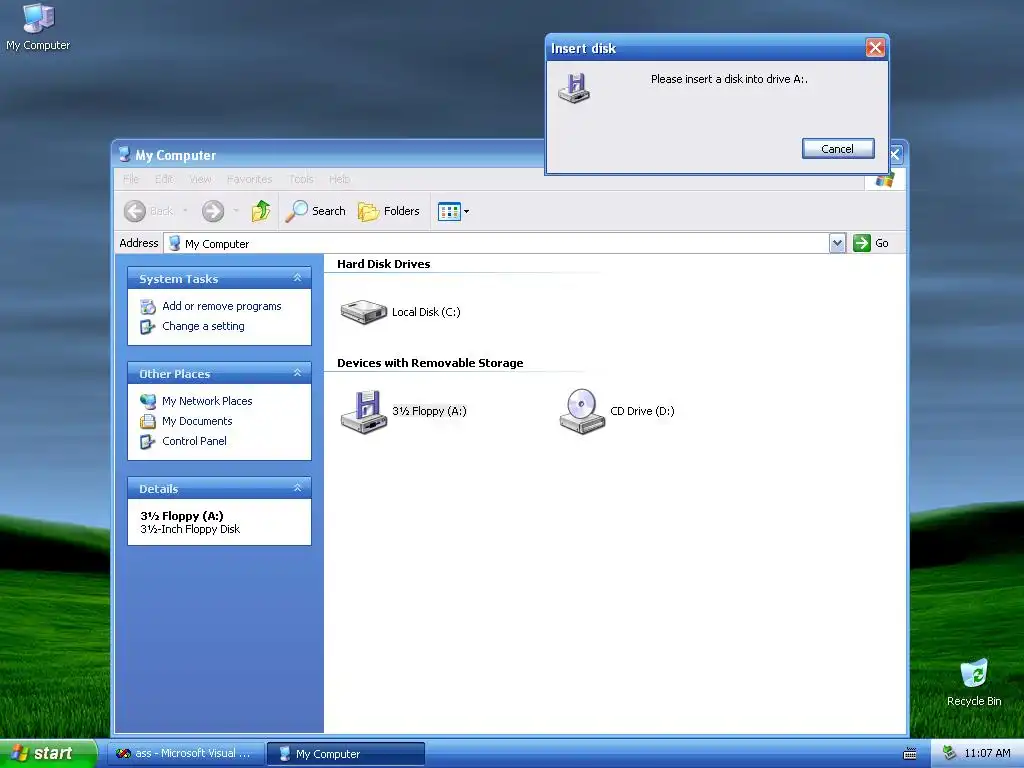The image size is (1024, 768).
Task: Click the My Computer title bar icon
Action: (125, 155)
